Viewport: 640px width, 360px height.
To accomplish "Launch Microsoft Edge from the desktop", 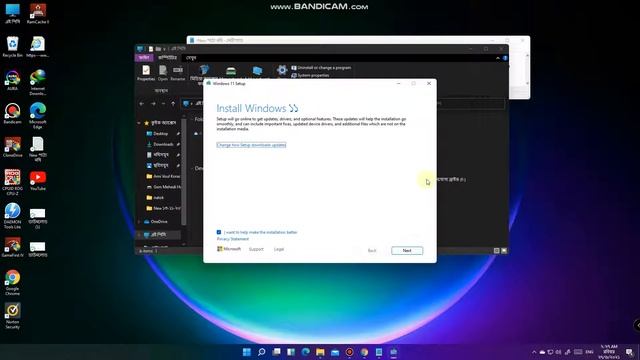I will [x=38, y=116].
